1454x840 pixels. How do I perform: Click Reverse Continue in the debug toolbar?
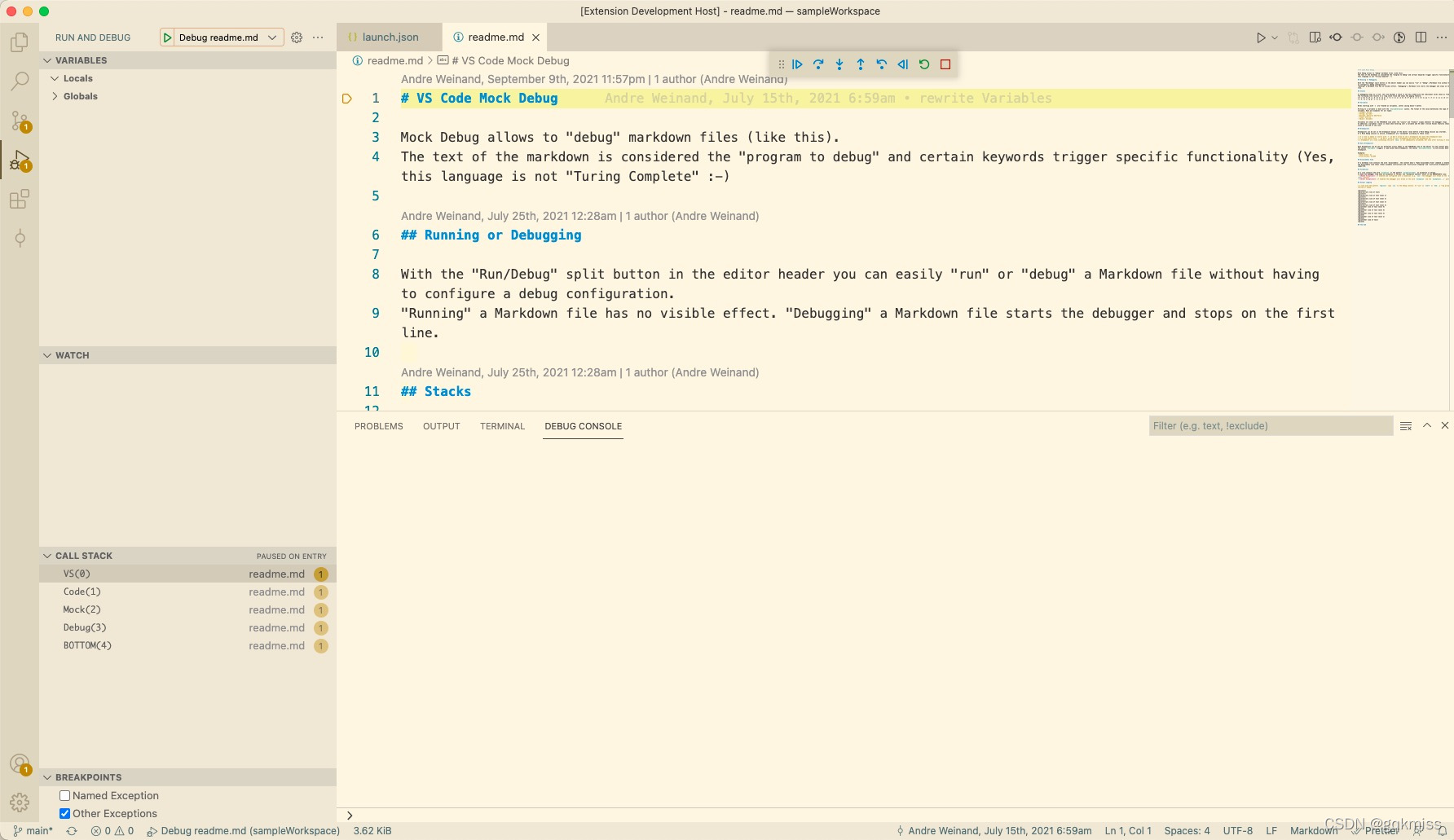tap(903, 64)
